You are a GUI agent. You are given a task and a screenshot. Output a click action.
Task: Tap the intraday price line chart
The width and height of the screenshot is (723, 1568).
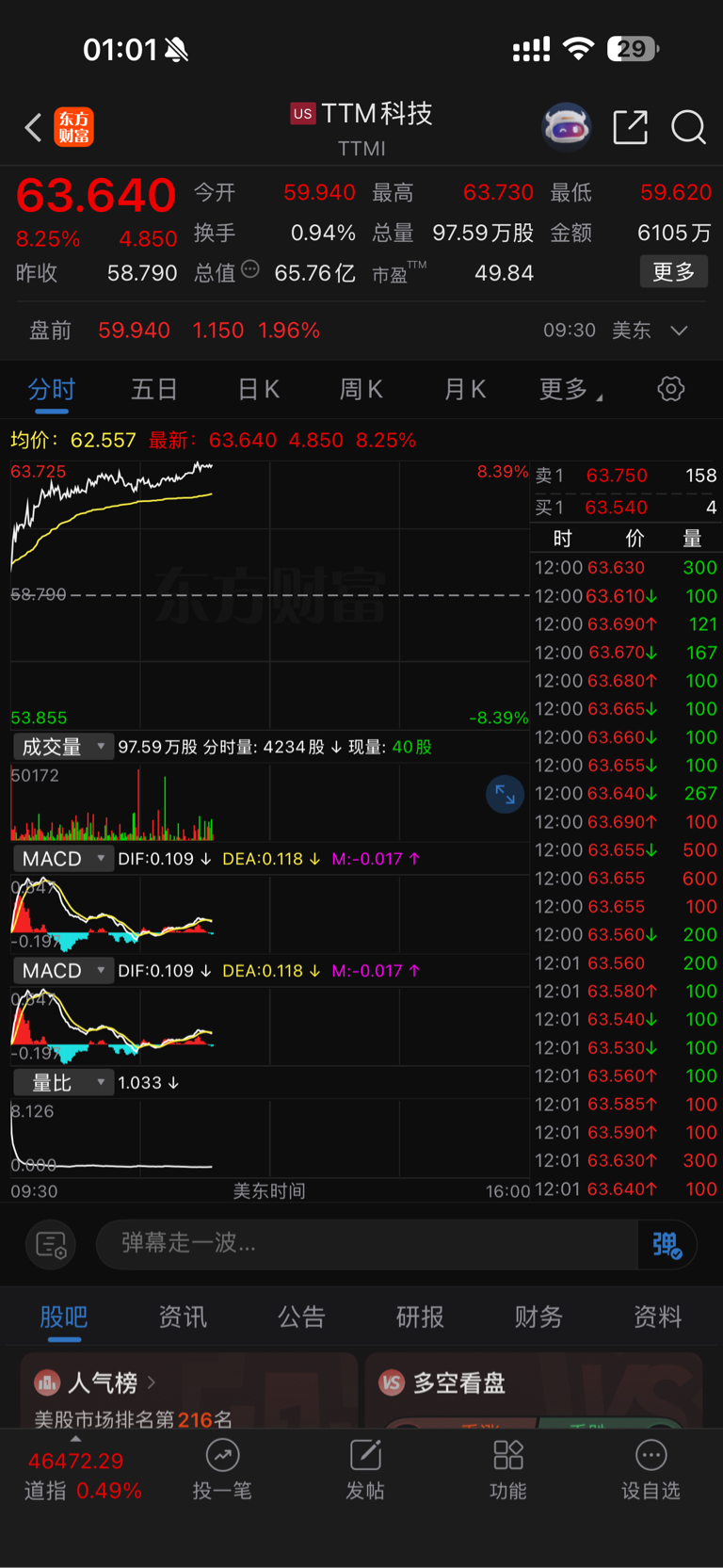tap(269, 593)
